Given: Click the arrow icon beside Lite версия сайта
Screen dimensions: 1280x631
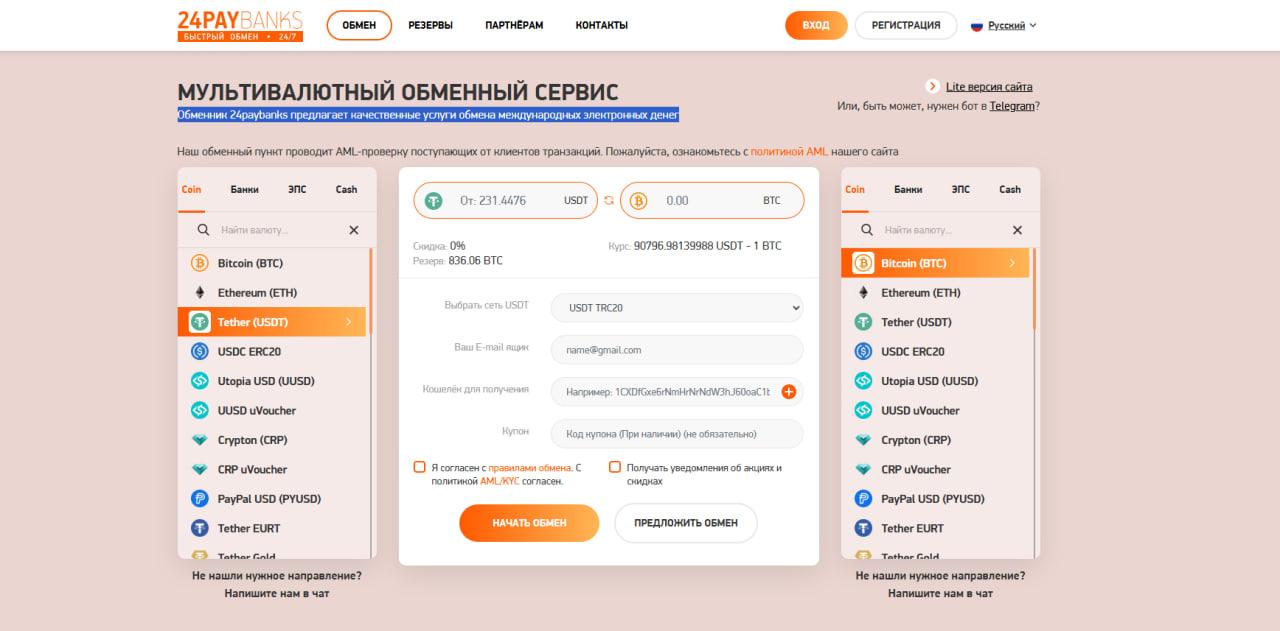Looking at the screenshot, I should point(933,86).
